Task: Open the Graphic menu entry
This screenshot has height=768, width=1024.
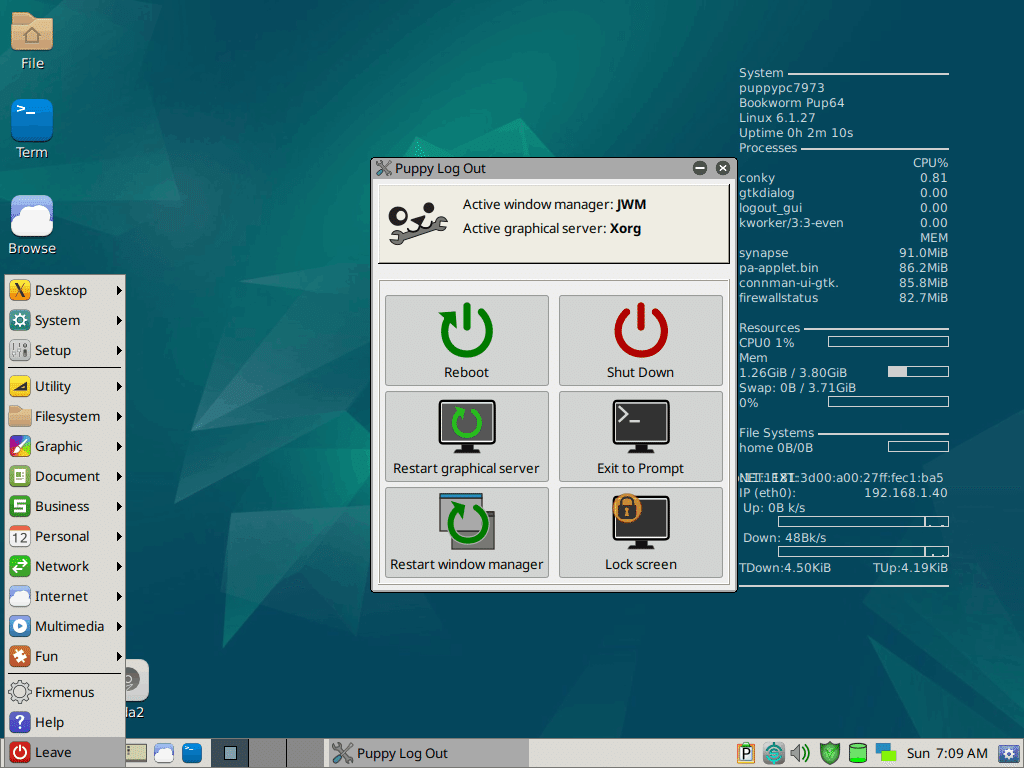Action: click(65, 446)
